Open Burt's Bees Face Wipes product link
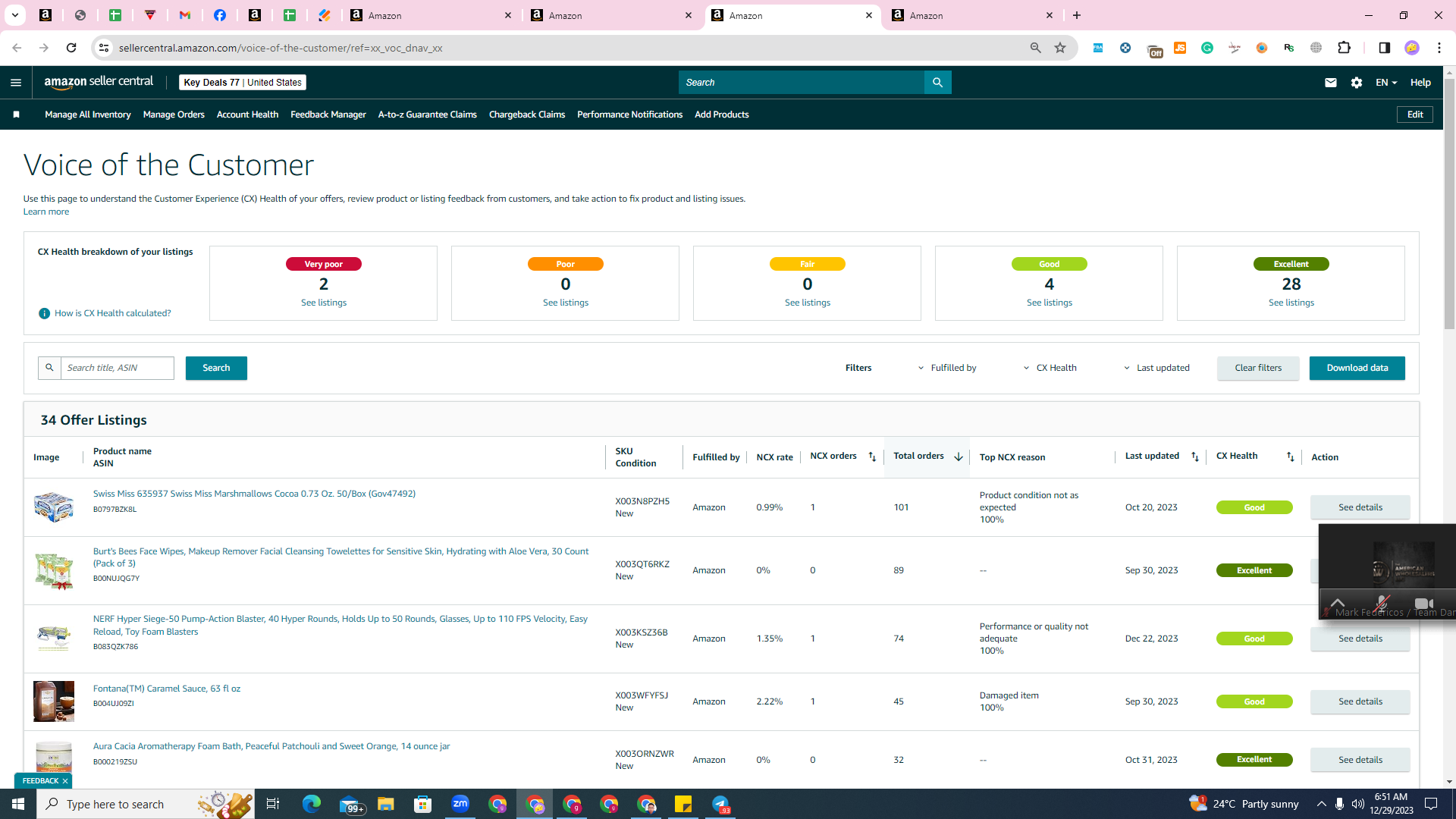The height and width of the screenshot is (819, 1456). click(x=340, y=557)
